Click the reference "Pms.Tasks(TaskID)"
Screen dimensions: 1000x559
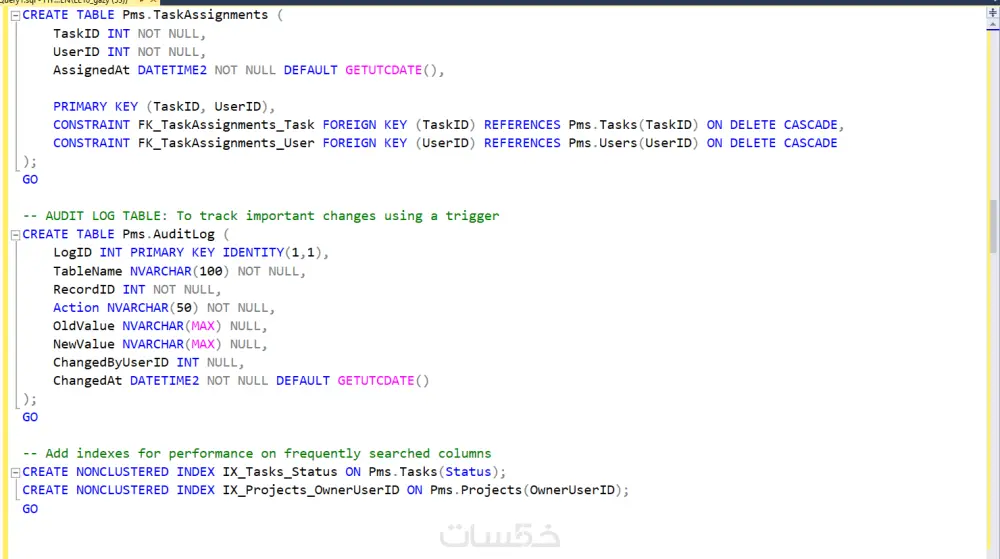[633, 125]
